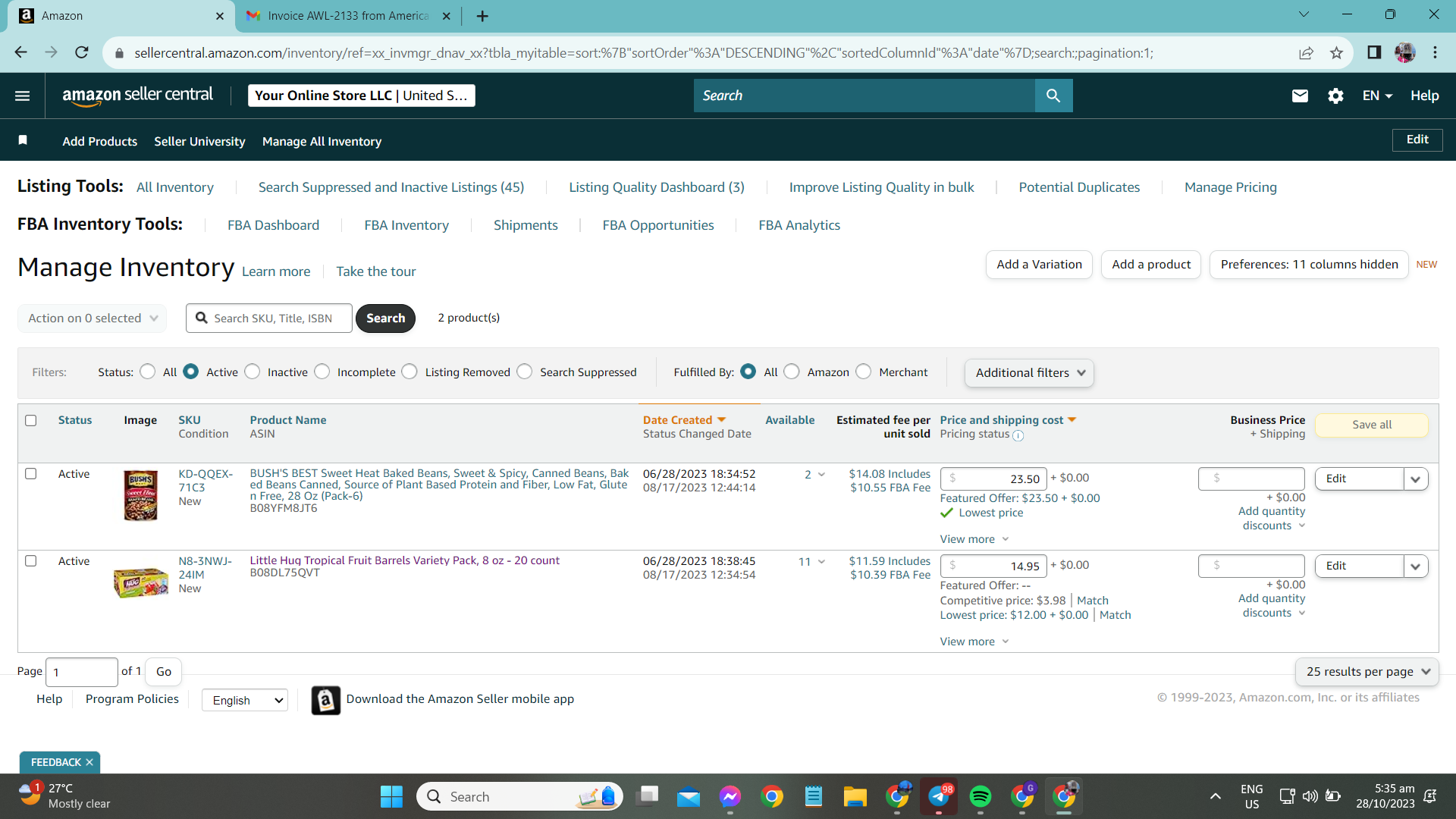Open the browser side panel icon
The width and height of the screenshot is (1456, 819).
click(1374, 52)
